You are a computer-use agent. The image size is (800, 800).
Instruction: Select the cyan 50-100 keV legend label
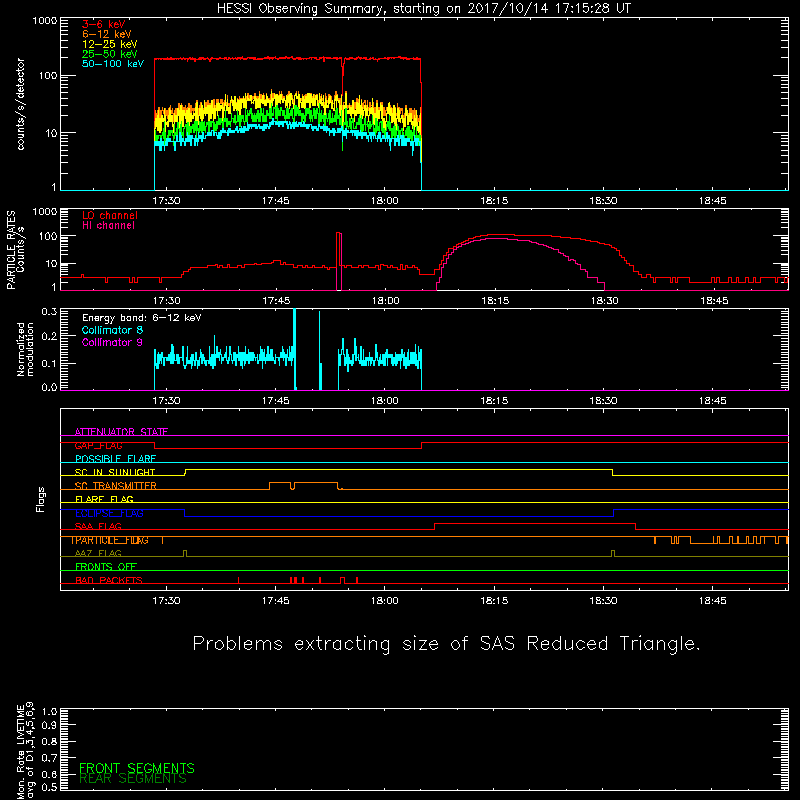tap(113, 64)
